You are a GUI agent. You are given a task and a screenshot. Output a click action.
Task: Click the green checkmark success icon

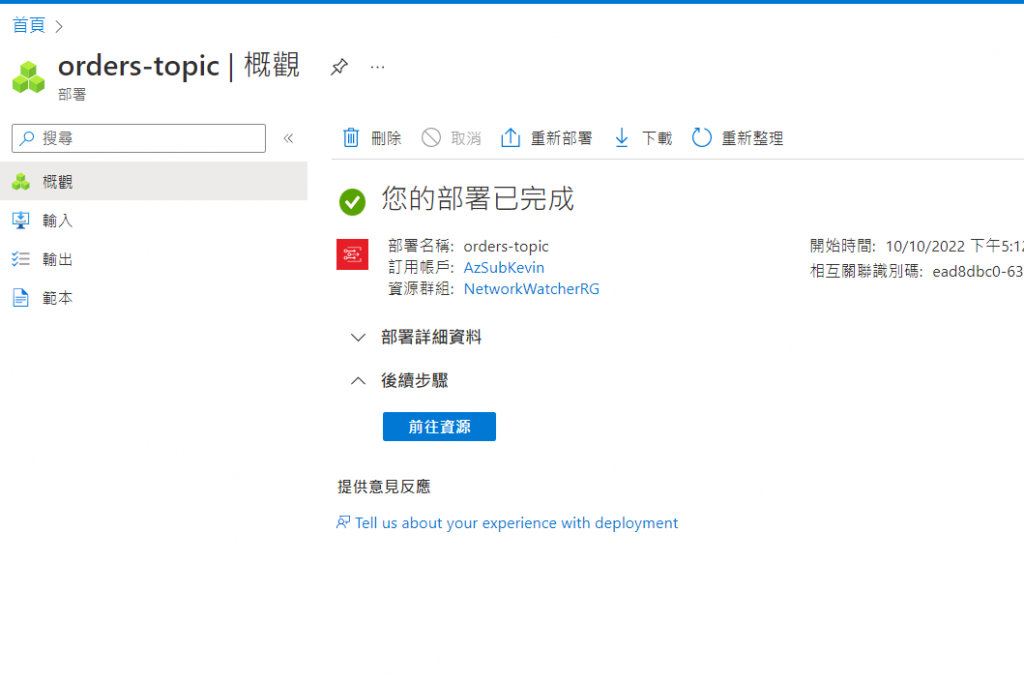tap(353, 202)
